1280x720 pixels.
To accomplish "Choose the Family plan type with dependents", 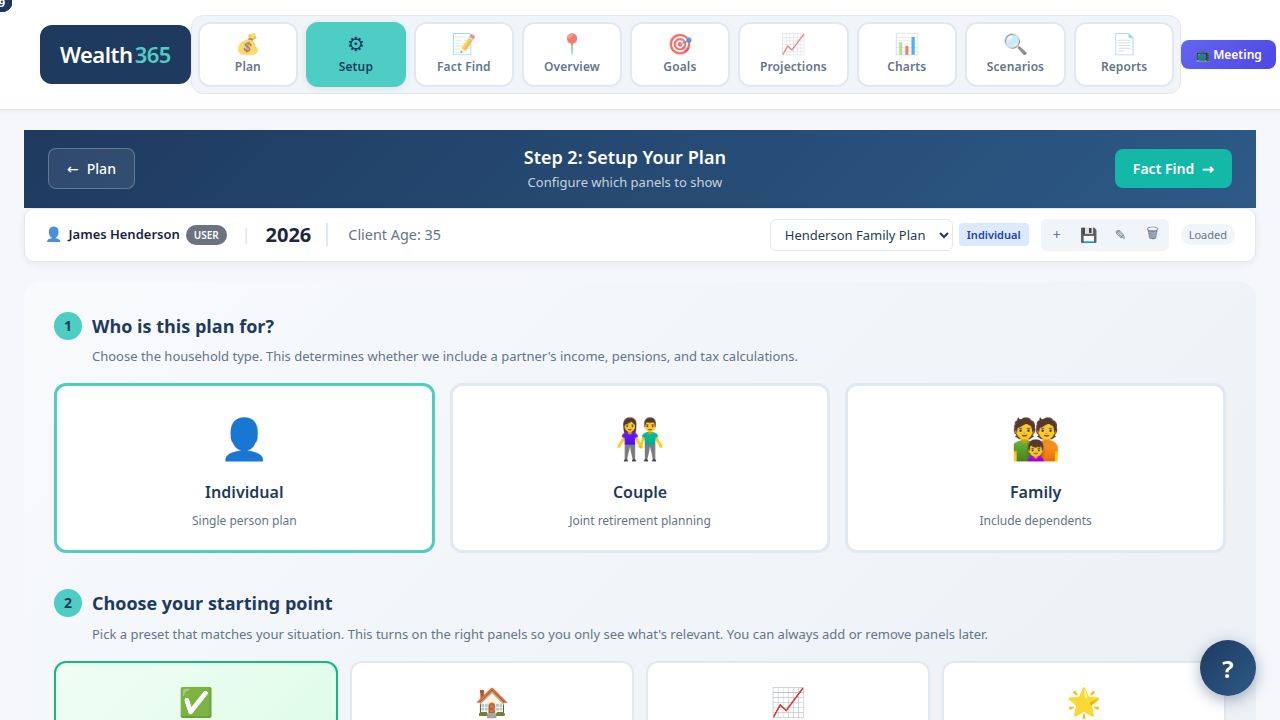I will pos(1035,467).
